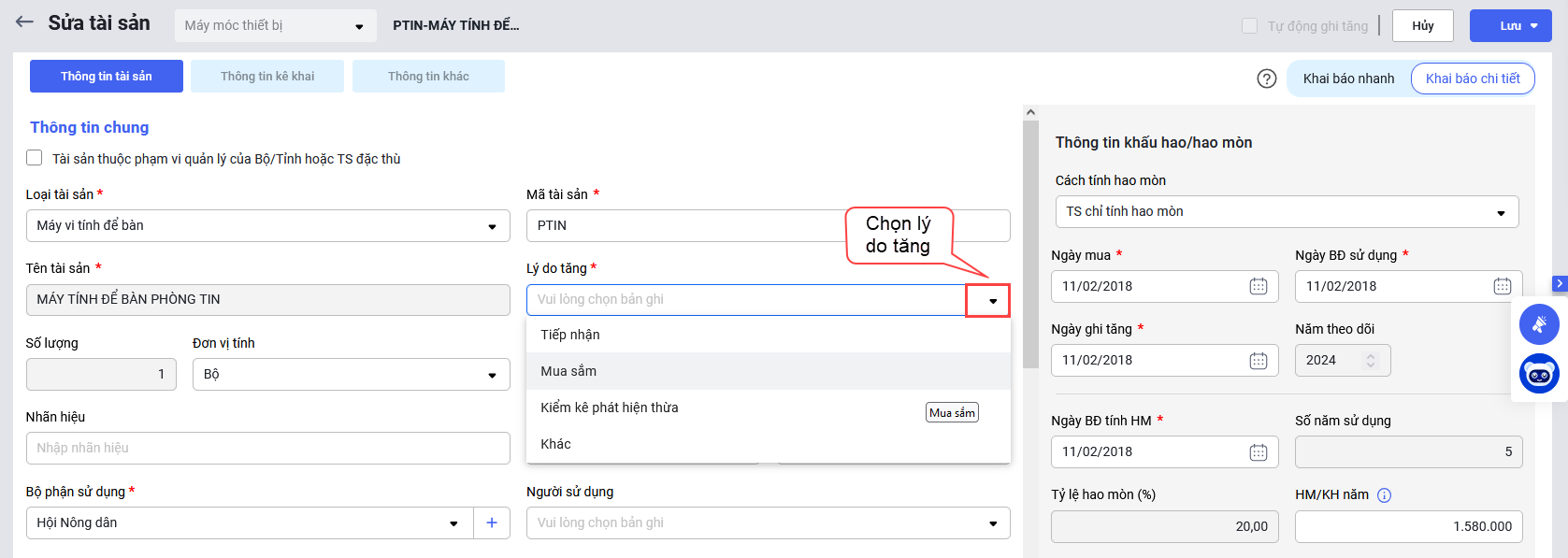Screen dimensions: 1568x558
Task: Tick the Tài sản thuộc phạm vi quản lý checkbox
Action: pos(35,158)
